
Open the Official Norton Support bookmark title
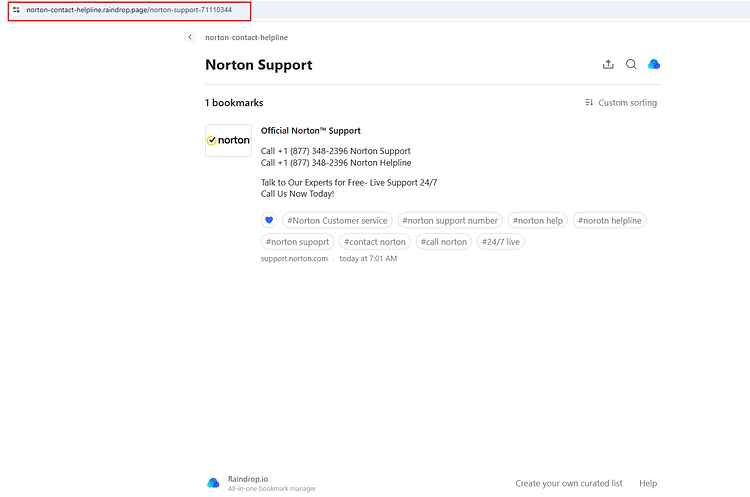click(x=310, y=131)
